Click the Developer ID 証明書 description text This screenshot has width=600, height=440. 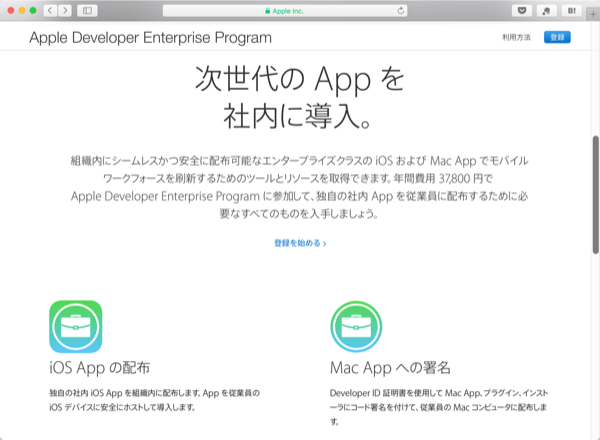(x=439, y=407)
